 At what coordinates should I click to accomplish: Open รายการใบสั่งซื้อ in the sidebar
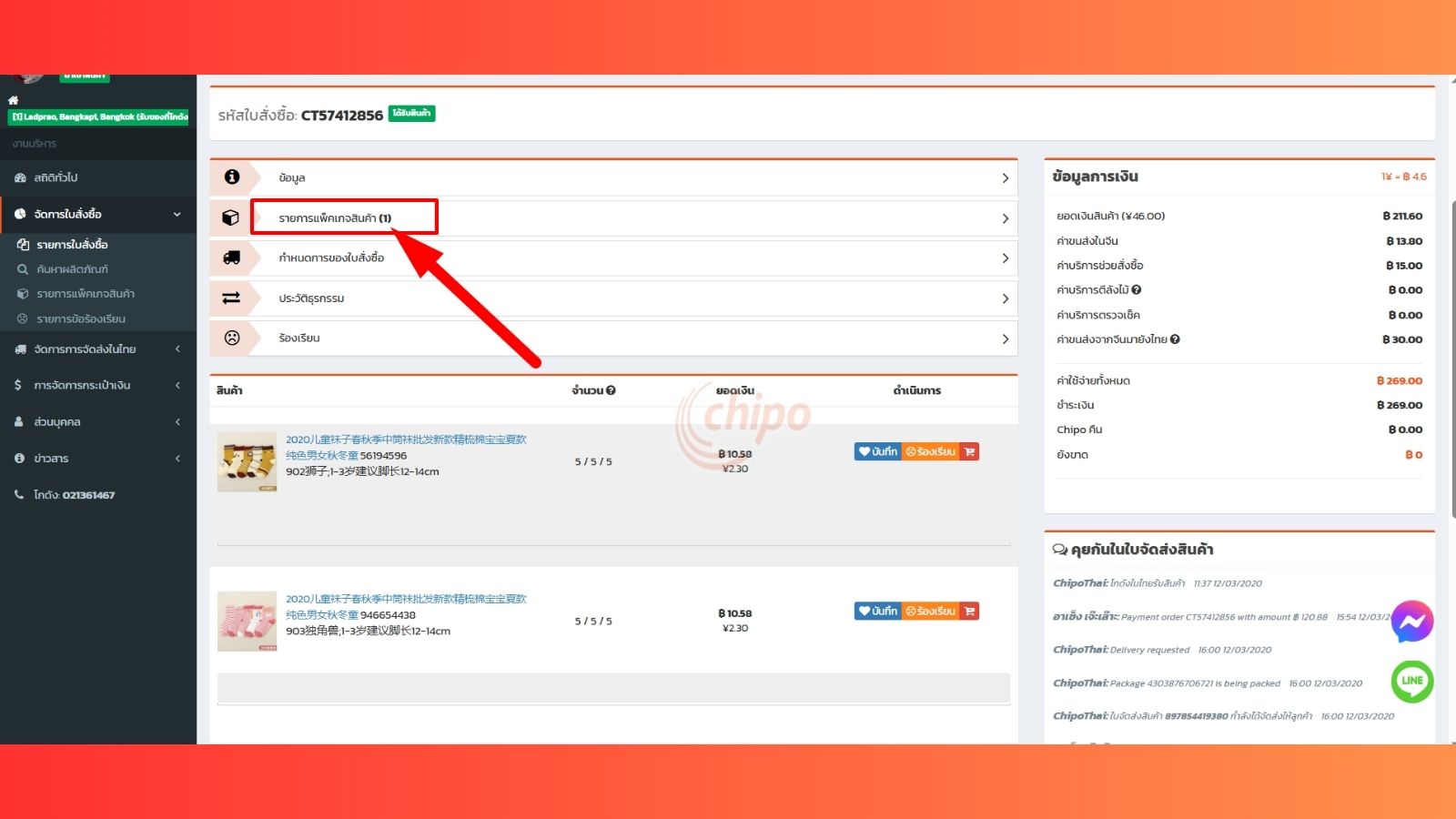point(72,245)
